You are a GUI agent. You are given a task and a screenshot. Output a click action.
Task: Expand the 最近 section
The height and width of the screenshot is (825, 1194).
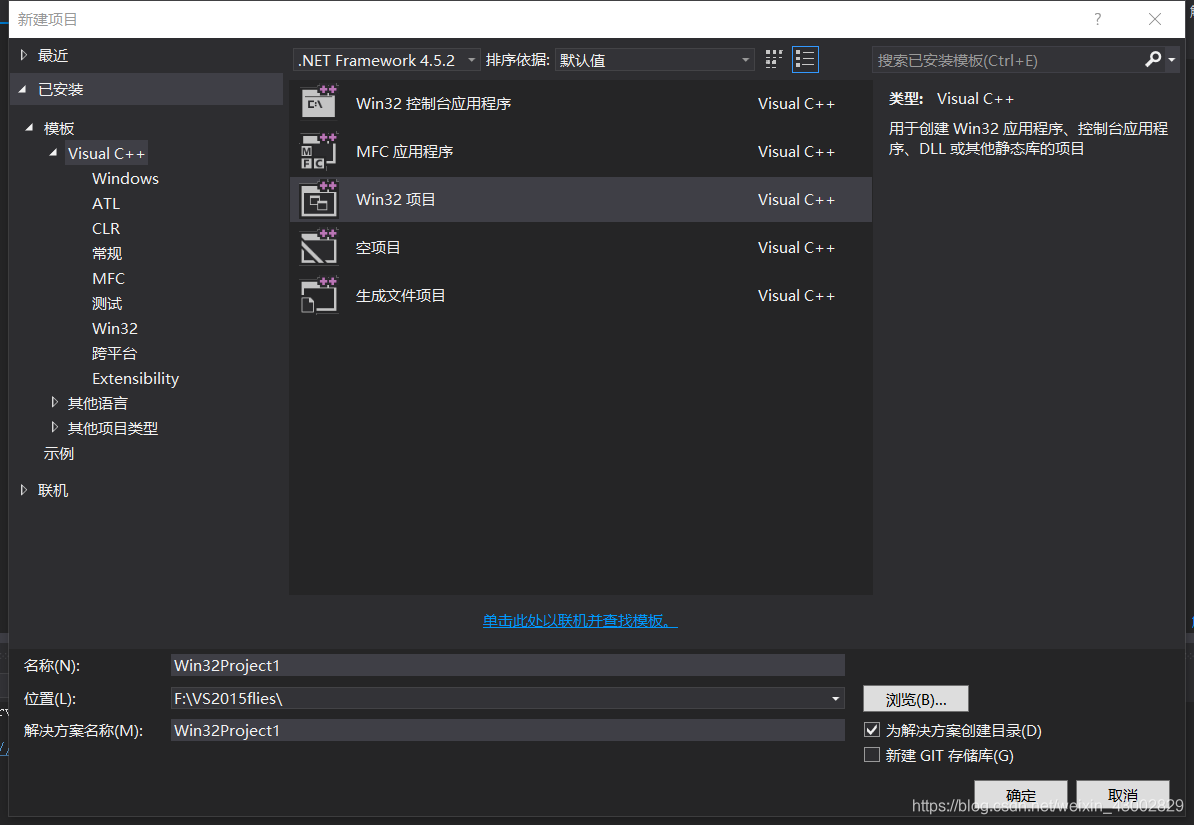pyautogui.click(x=24, y=55)
